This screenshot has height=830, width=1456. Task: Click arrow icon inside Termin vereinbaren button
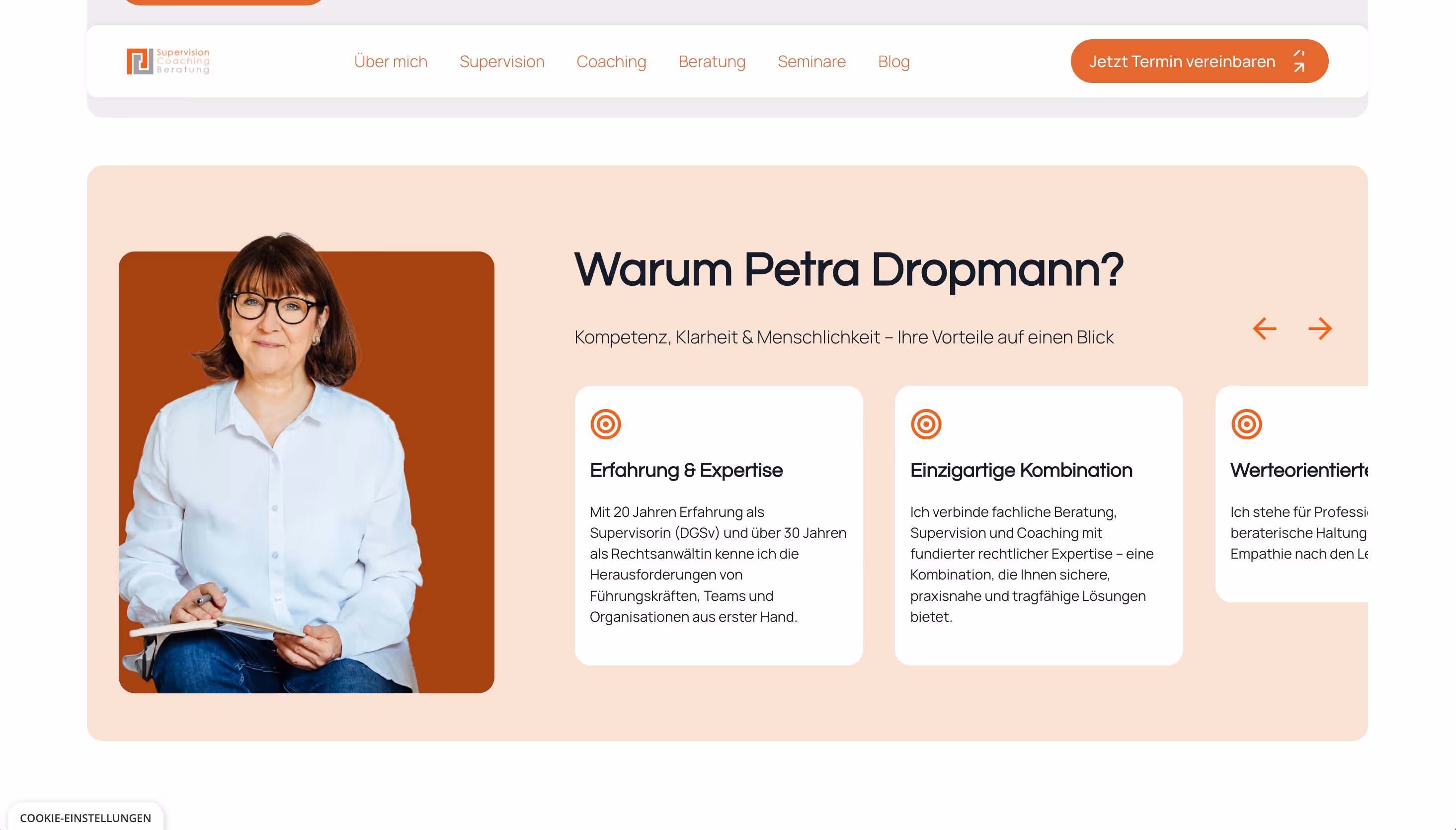point(1298,62)
